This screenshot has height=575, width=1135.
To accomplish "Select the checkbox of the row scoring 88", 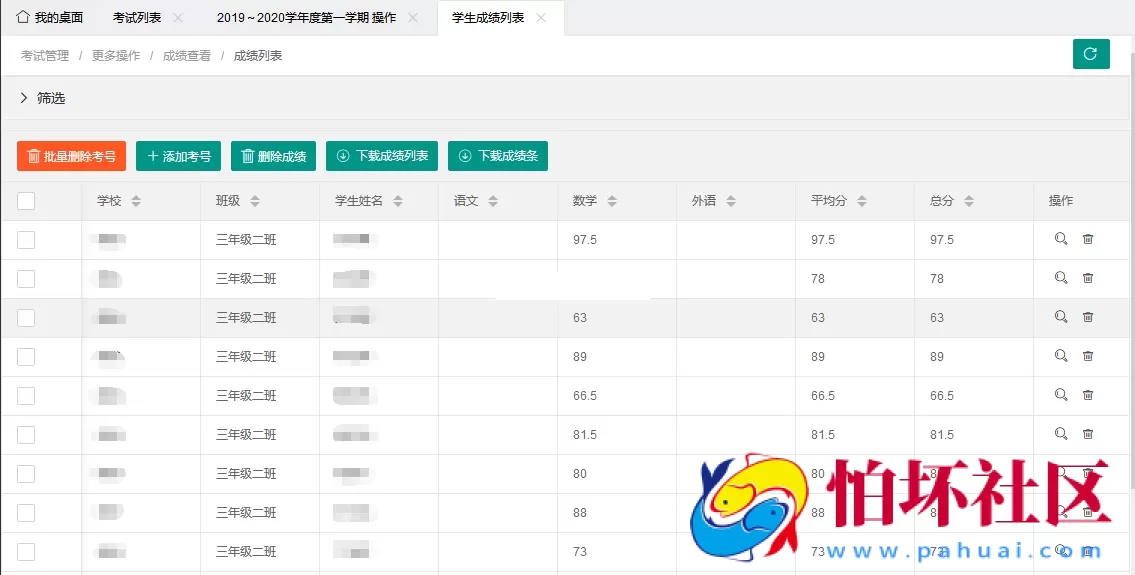I will coord(26,513).
